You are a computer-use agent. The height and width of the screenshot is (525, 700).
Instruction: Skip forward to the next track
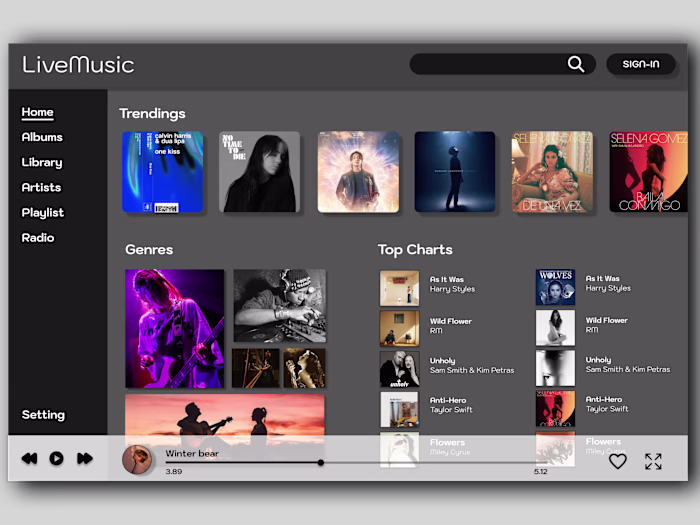[x=85, y=458]
